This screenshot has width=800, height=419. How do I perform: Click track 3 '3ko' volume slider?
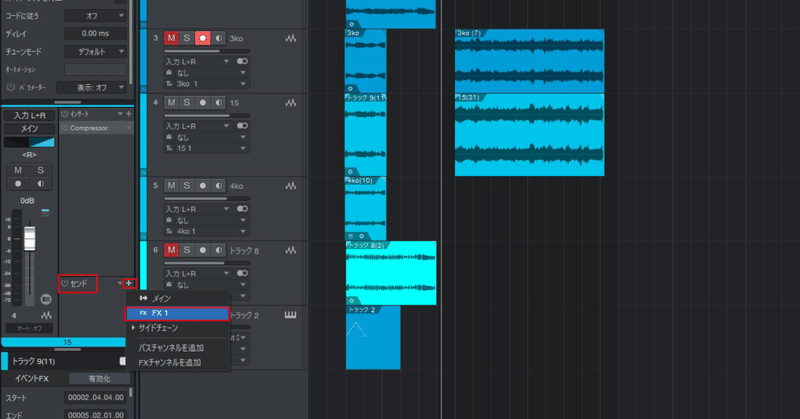click(207, 51)
